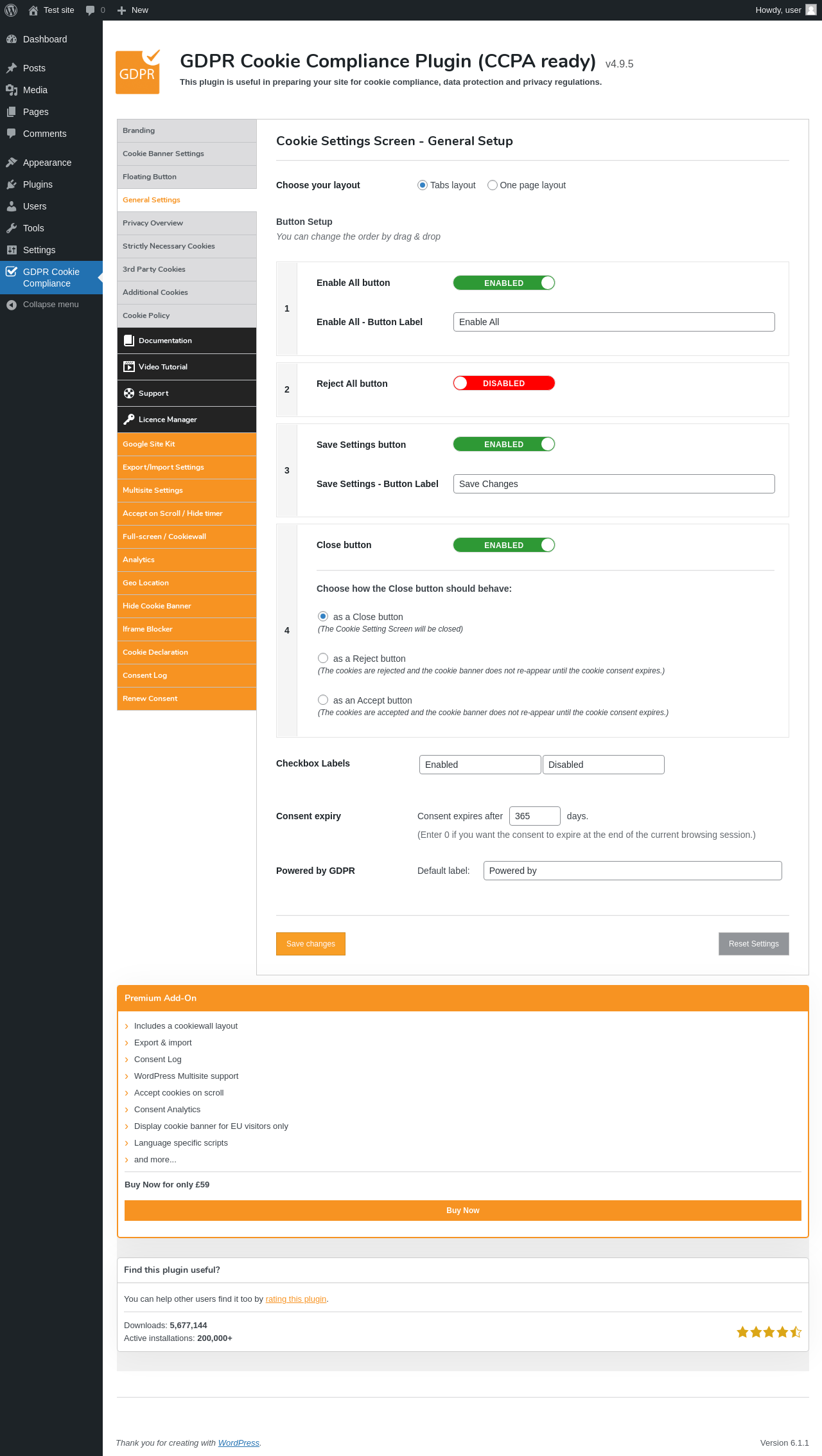This screenshot has width=822, height=1456.
Task: Click the Plugins plug icon
Action: 12,184
